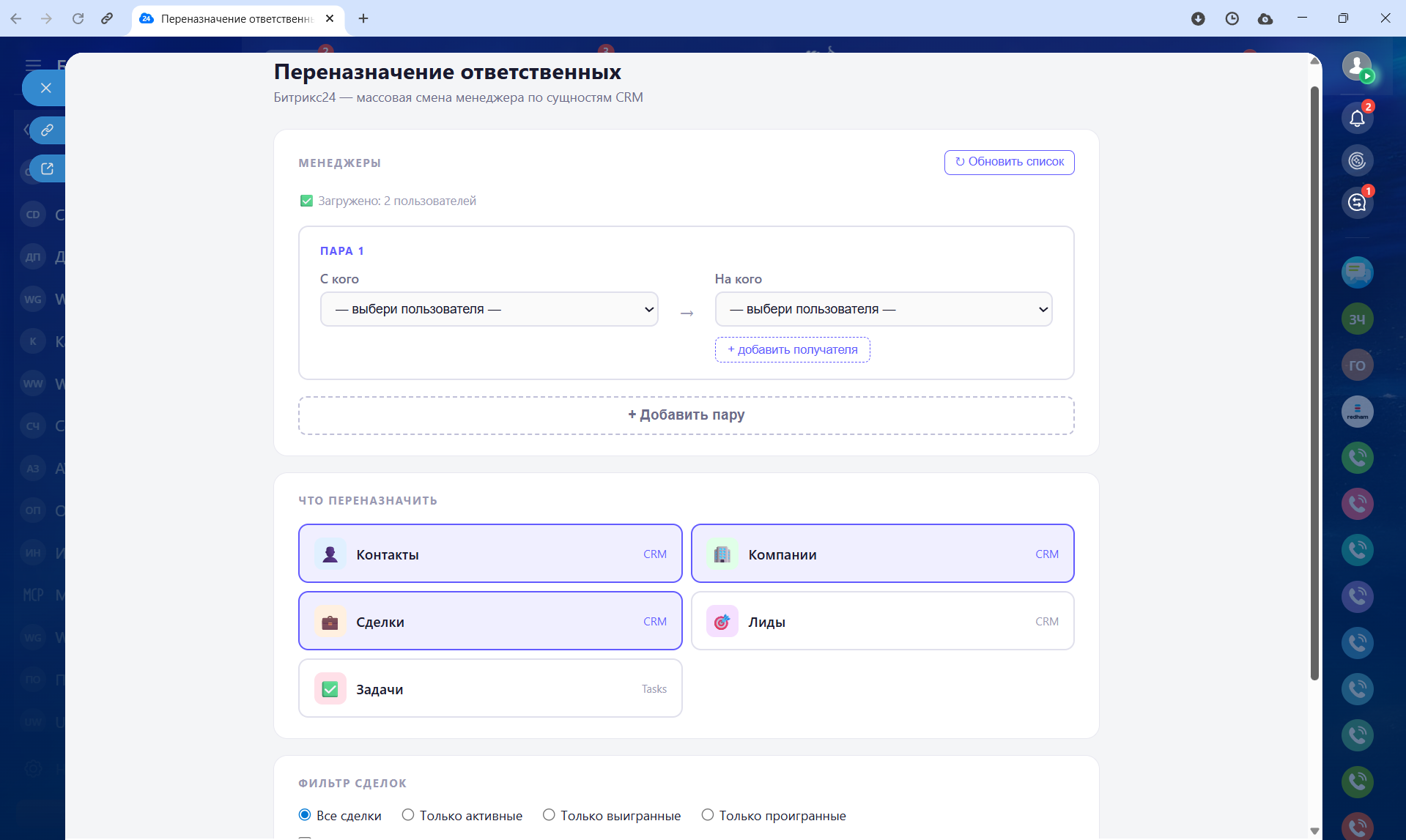Expand the 'На кого' user dropdown
Viewport: 1406px width, 840px height.
883,309
